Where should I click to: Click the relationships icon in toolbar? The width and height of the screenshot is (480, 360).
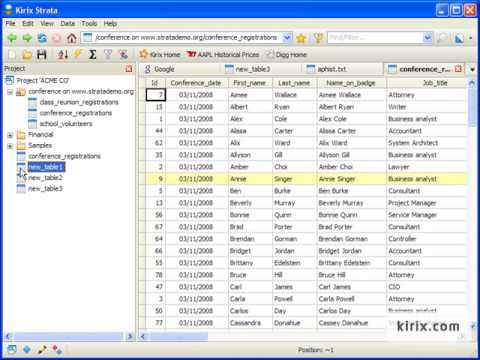[123, 54]
